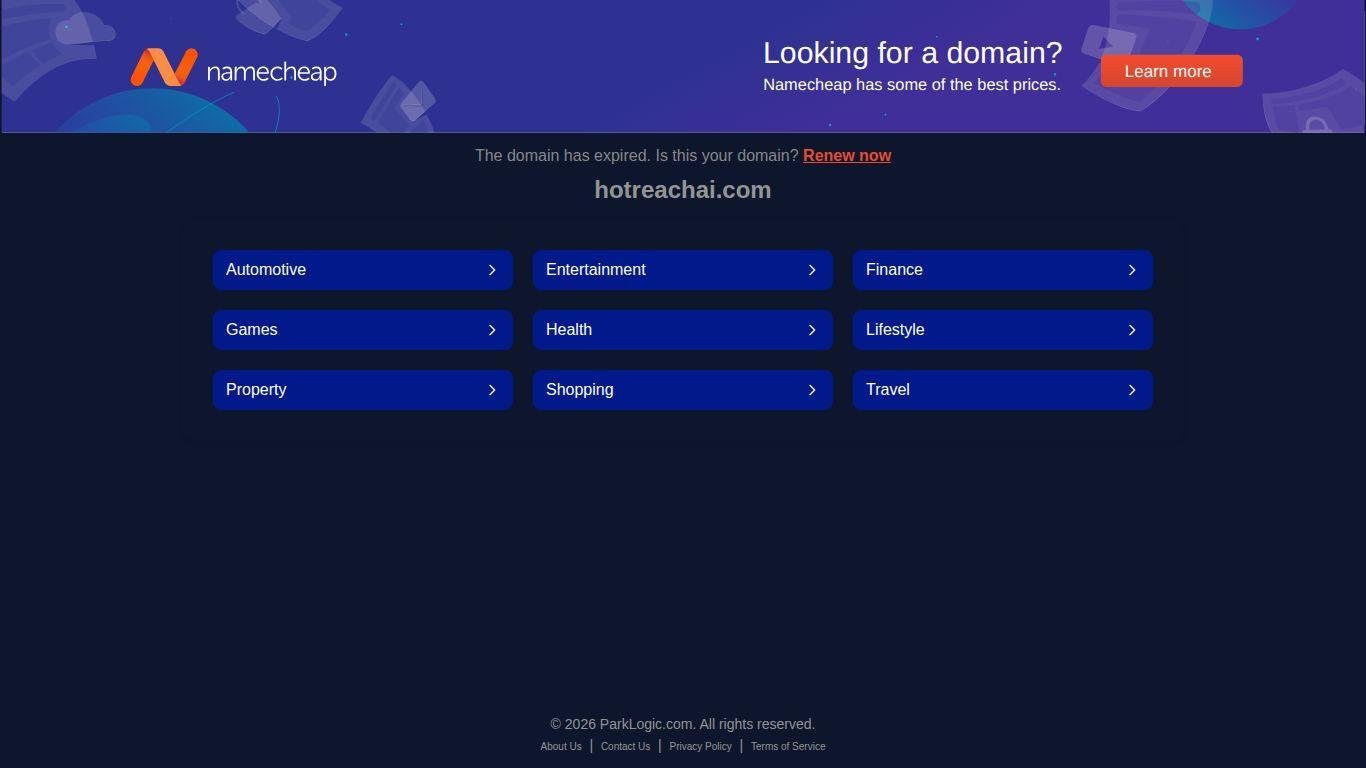Open the About Us footer link
1366x768 pixels.
(560, 746)
